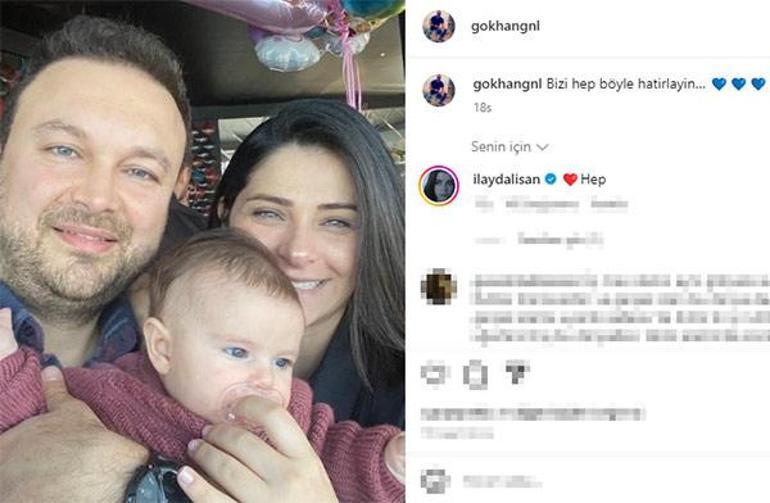Screen dimensions: 770x503
Task: Open the blurred emoji picker icon at bottom
Action: click(435, 481)
